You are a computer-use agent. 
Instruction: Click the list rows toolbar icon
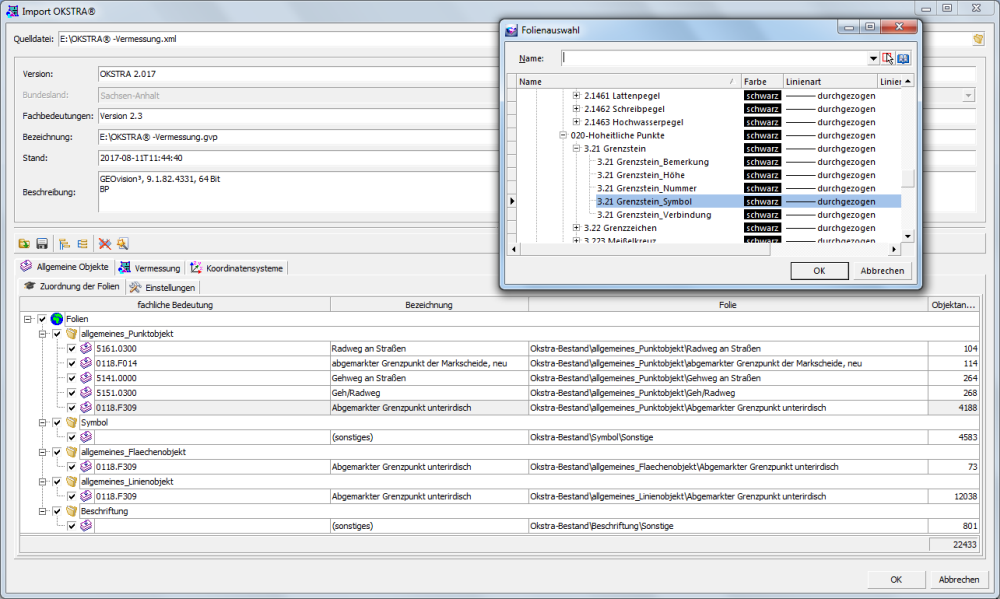tap(82, 244)
